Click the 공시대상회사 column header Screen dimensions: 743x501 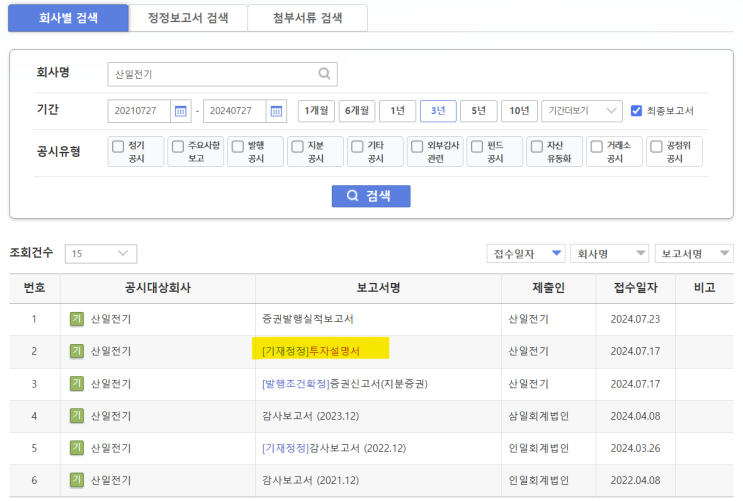[157, 288]
